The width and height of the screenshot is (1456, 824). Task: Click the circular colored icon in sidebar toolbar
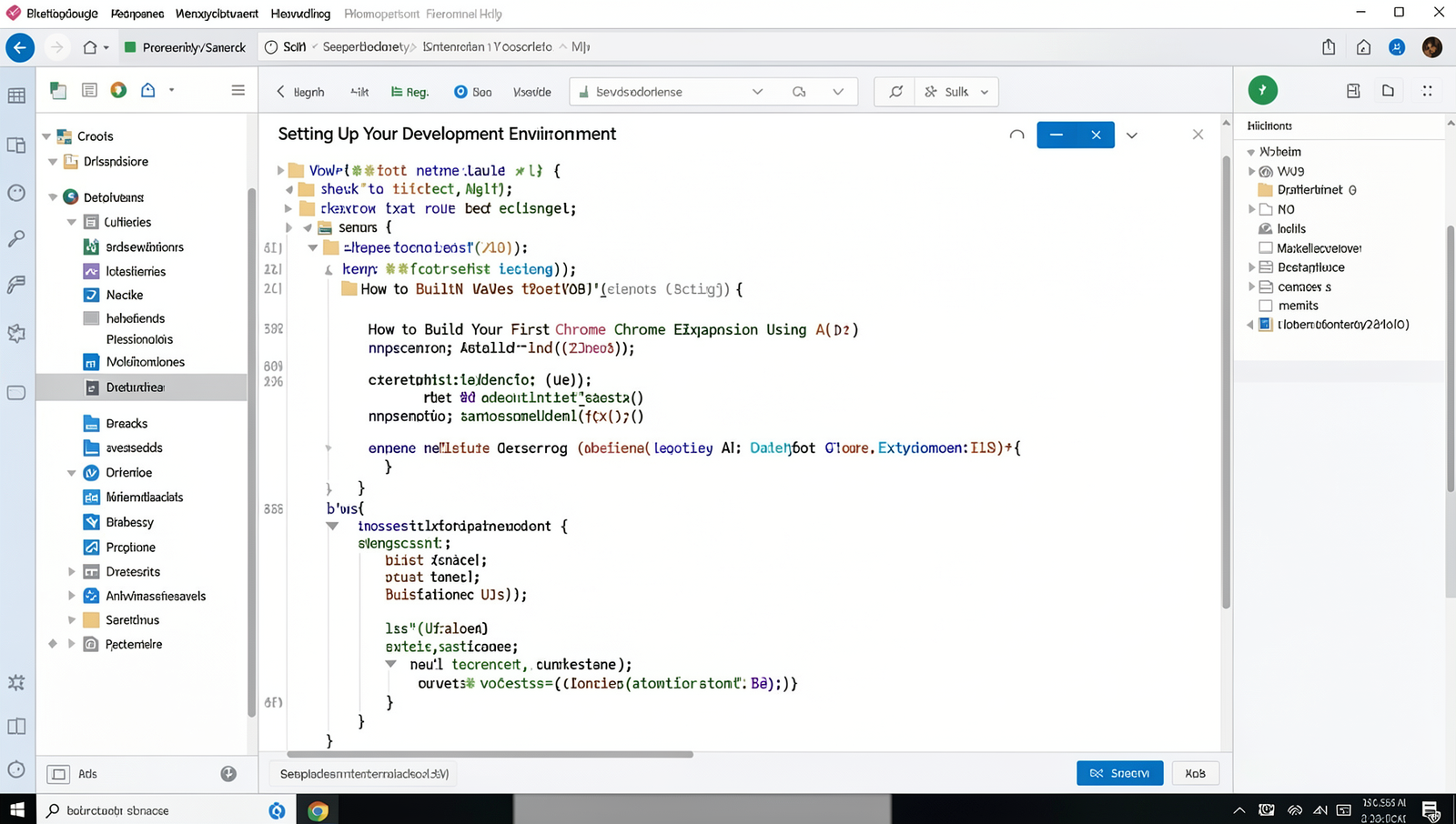point(118,90)
